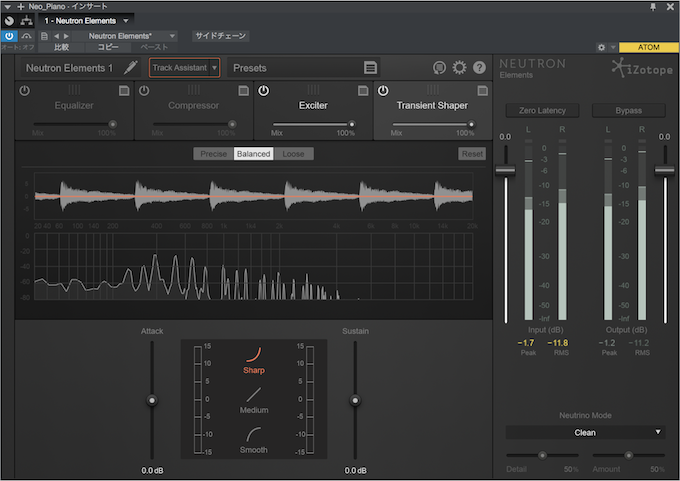The height and width of the screenshot is (481, 680).
Task: Open the host gear settings icon near ATOM
Action: pos(601,47)
